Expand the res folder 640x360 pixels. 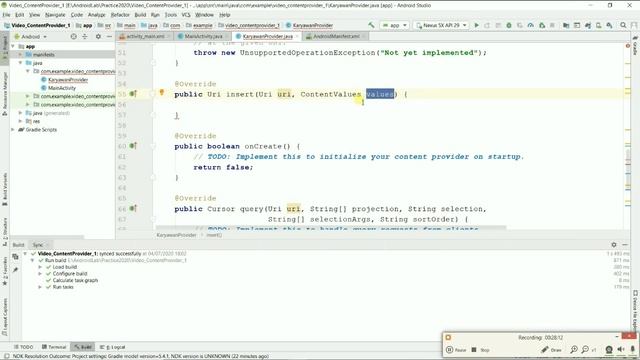20,121
